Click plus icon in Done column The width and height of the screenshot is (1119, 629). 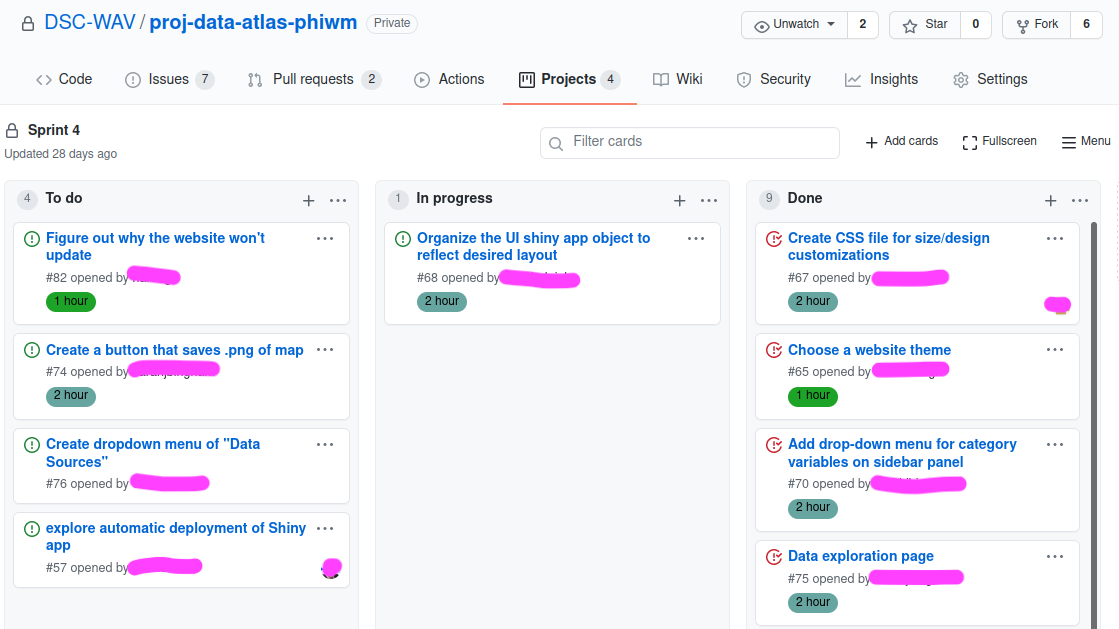point(1051,200)
